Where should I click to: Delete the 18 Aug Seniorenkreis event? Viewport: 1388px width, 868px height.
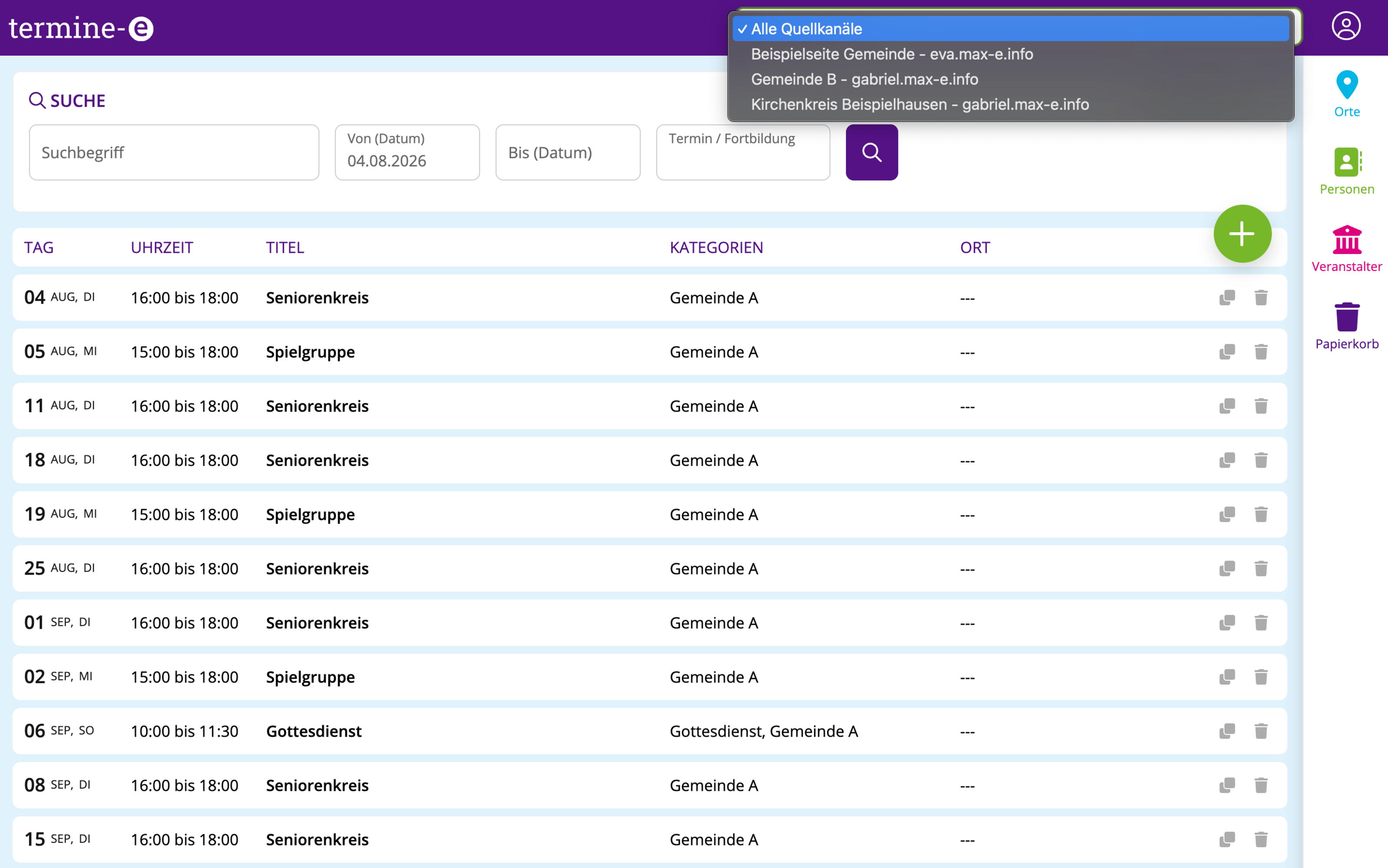click(x=1261, y=460)
